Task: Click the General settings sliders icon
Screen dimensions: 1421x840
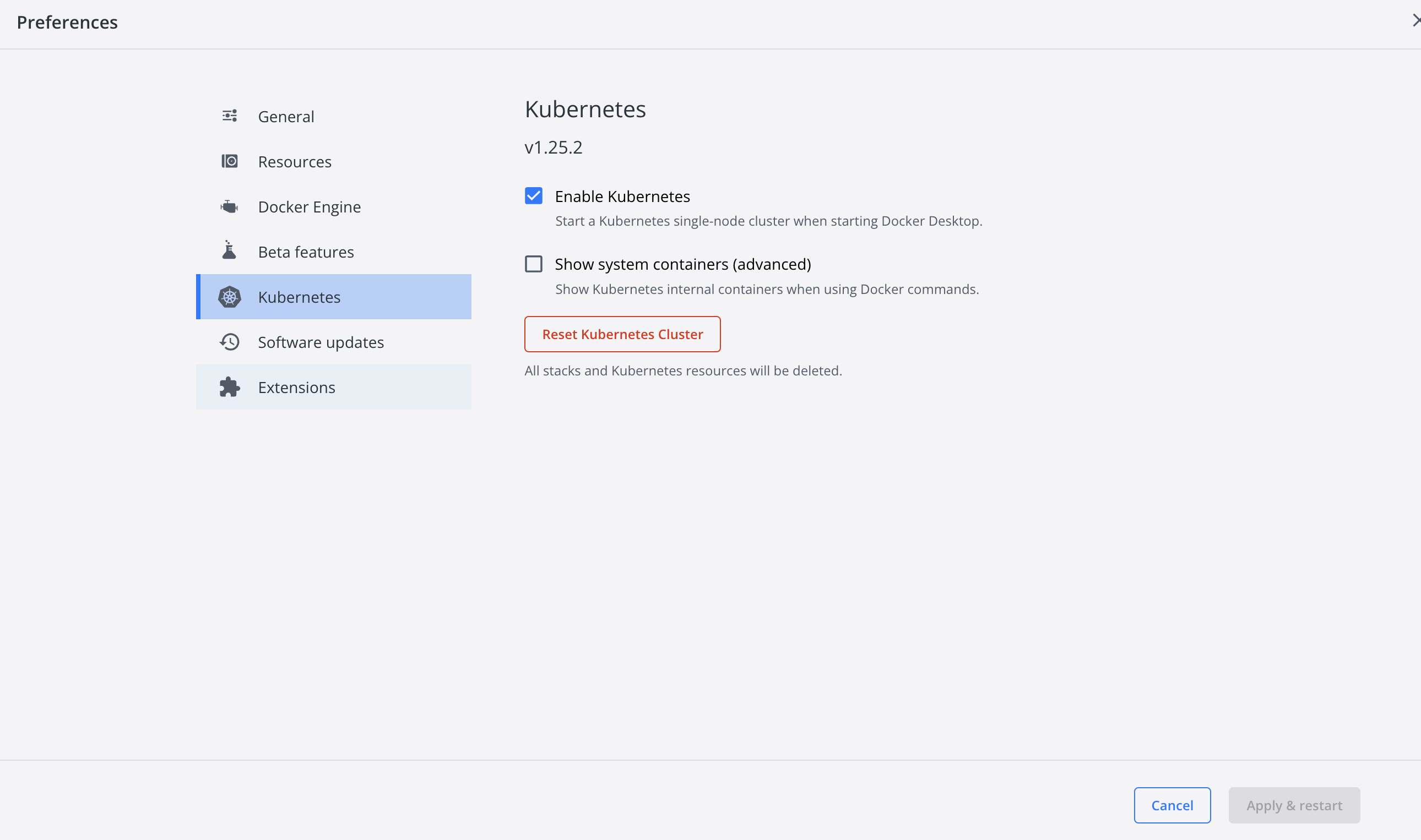Action: point(229,116)
